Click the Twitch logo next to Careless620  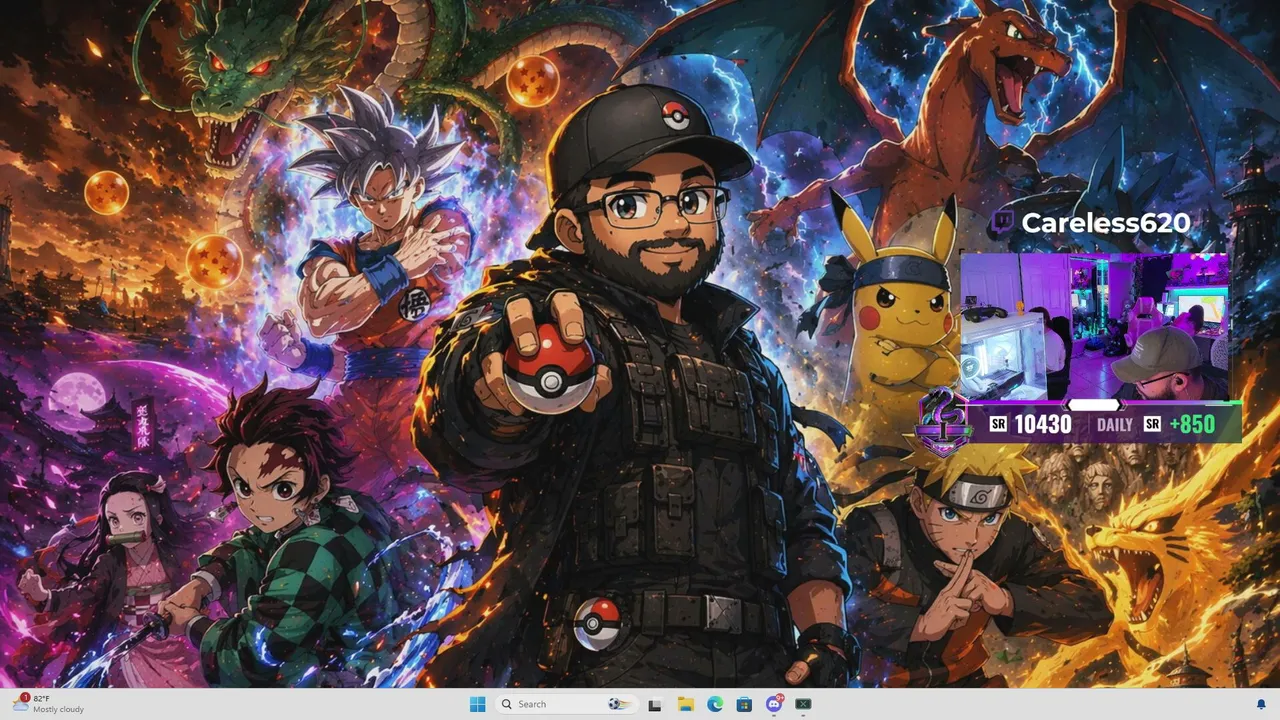1003,222
